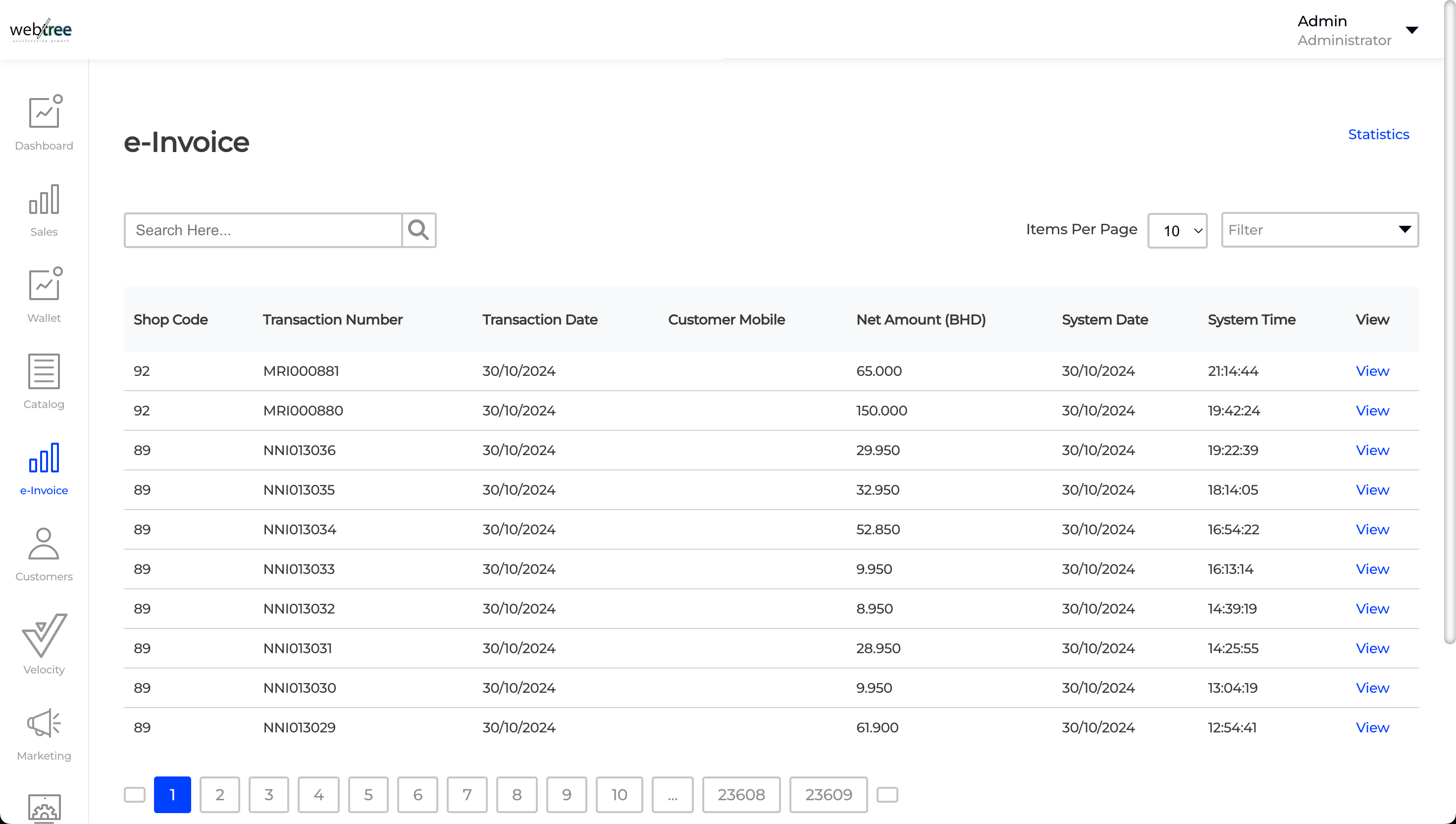The width and height of the screenshot is (1456, 824).
Task: Click the System Date column header
Action: click(1104, 320)
